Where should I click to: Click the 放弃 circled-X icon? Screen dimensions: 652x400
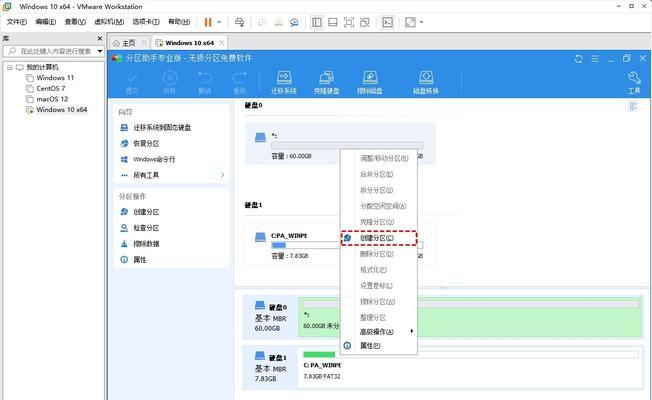(170, 77)
